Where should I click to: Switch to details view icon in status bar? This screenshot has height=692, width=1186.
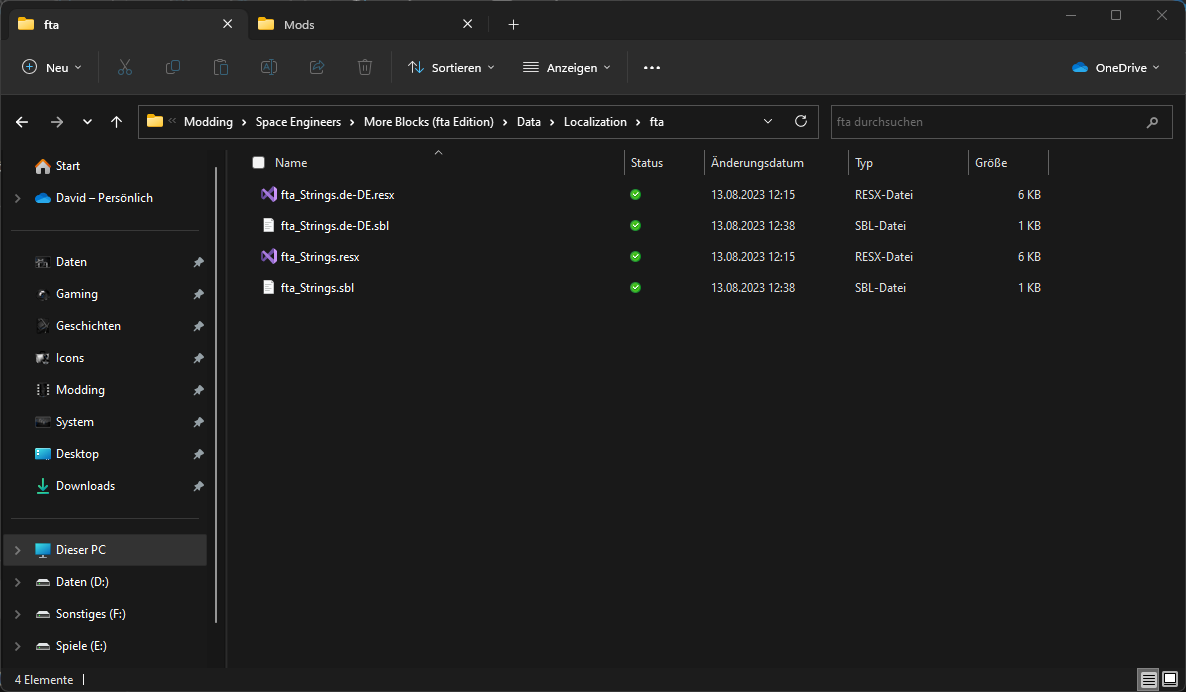pyautogui.click(x=1149, y=680)
